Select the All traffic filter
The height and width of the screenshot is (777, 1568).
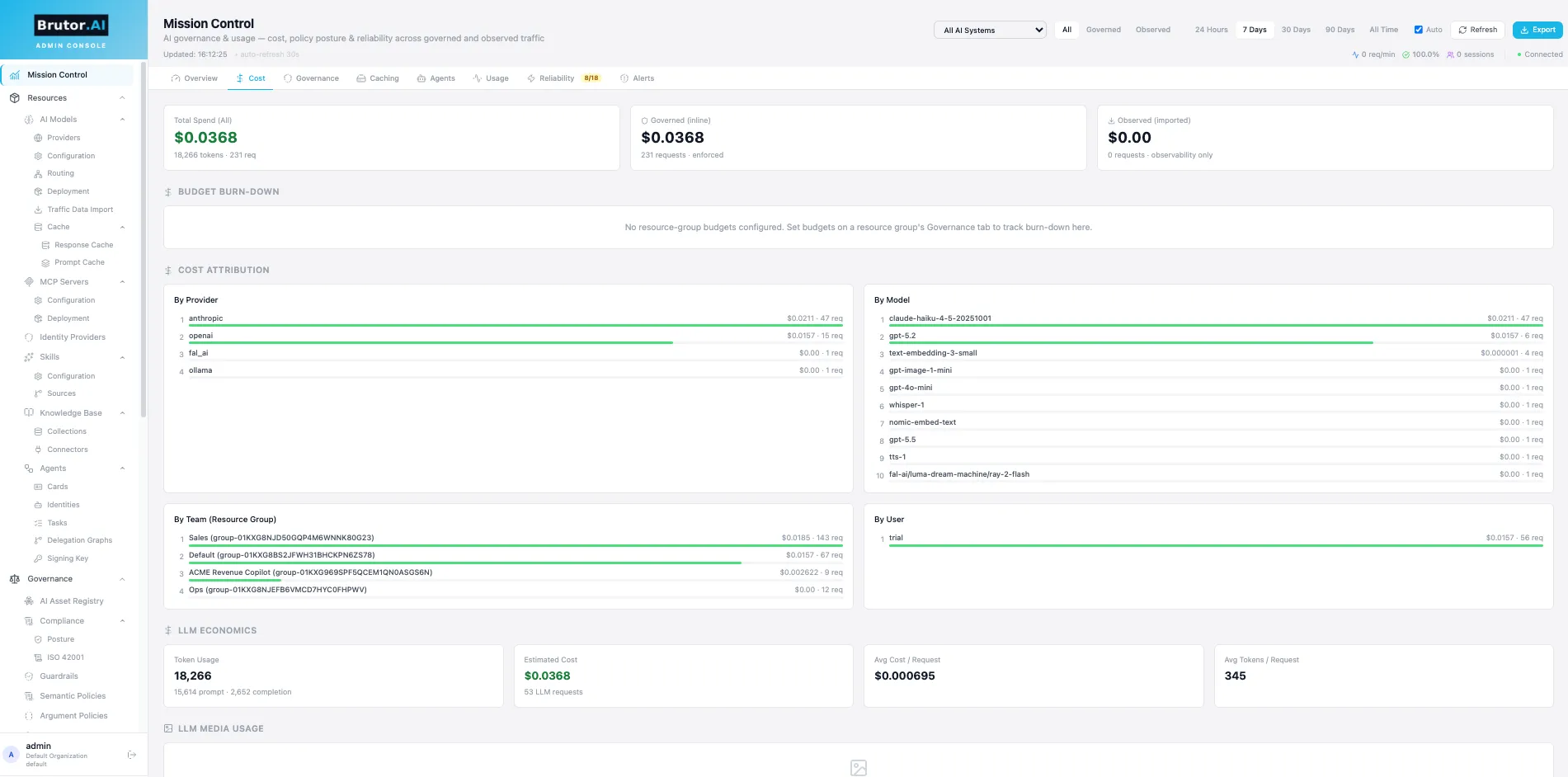[x=1067, y=30]
